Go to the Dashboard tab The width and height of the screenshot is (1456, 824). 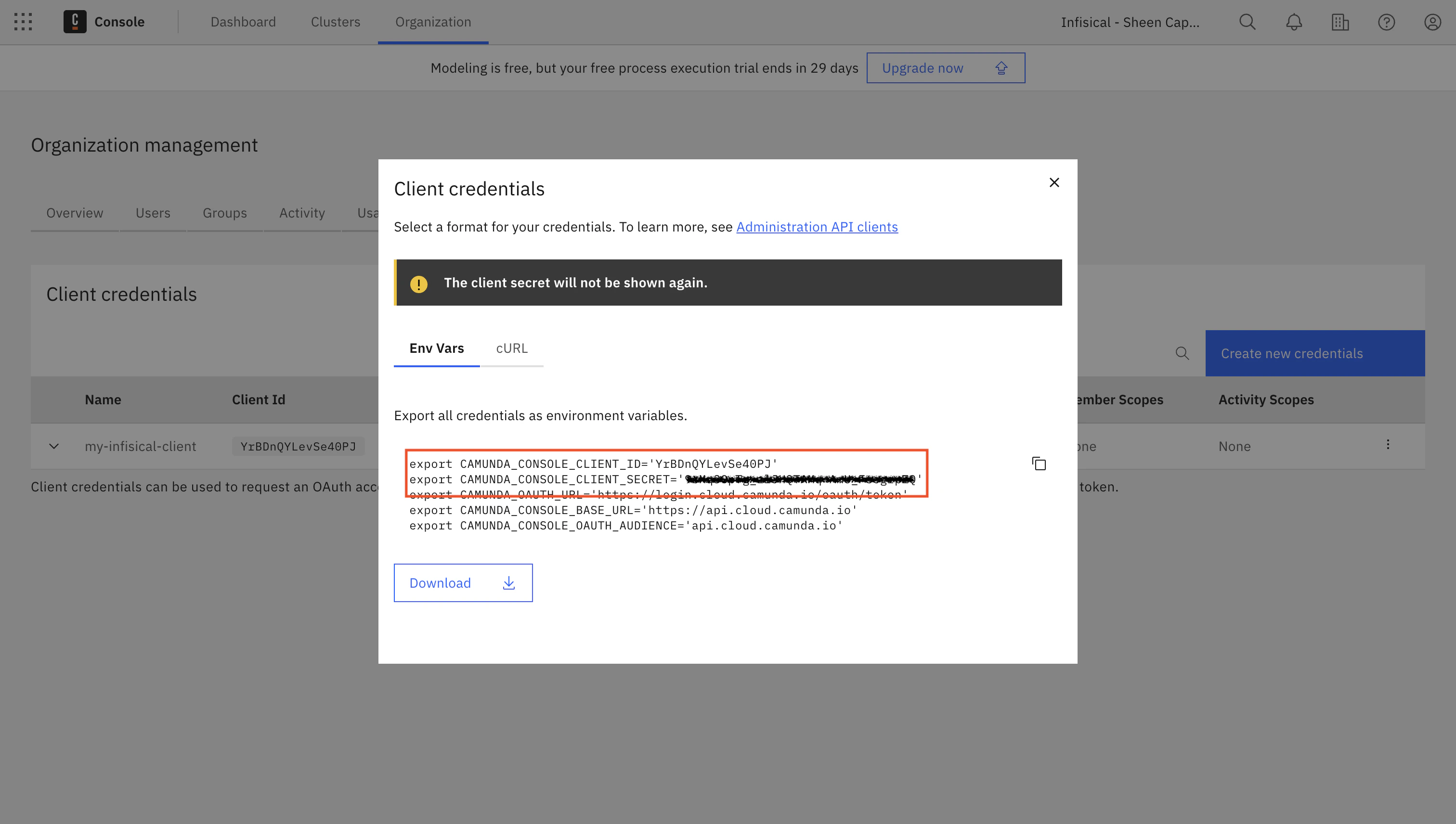(243, 22)
